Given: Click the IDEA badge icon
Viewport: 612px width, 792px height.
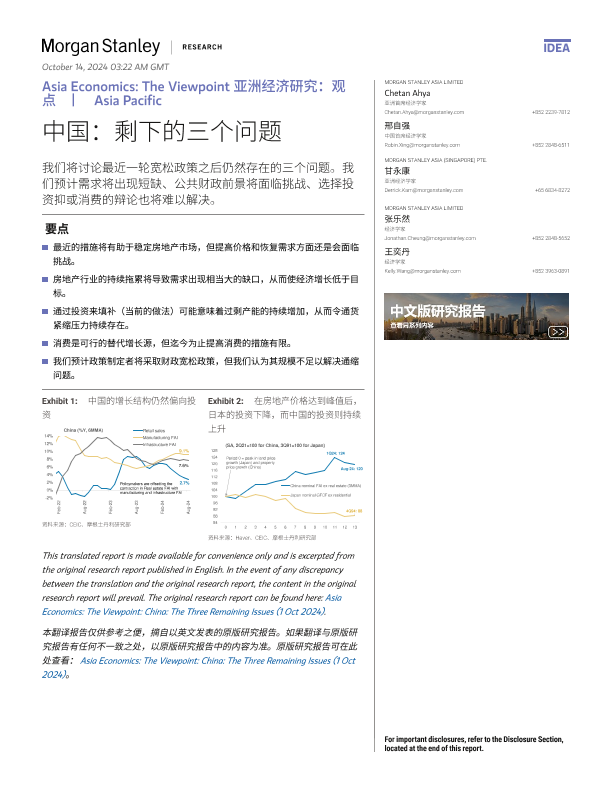Looking at the screenshot, I should click(556, 47).
